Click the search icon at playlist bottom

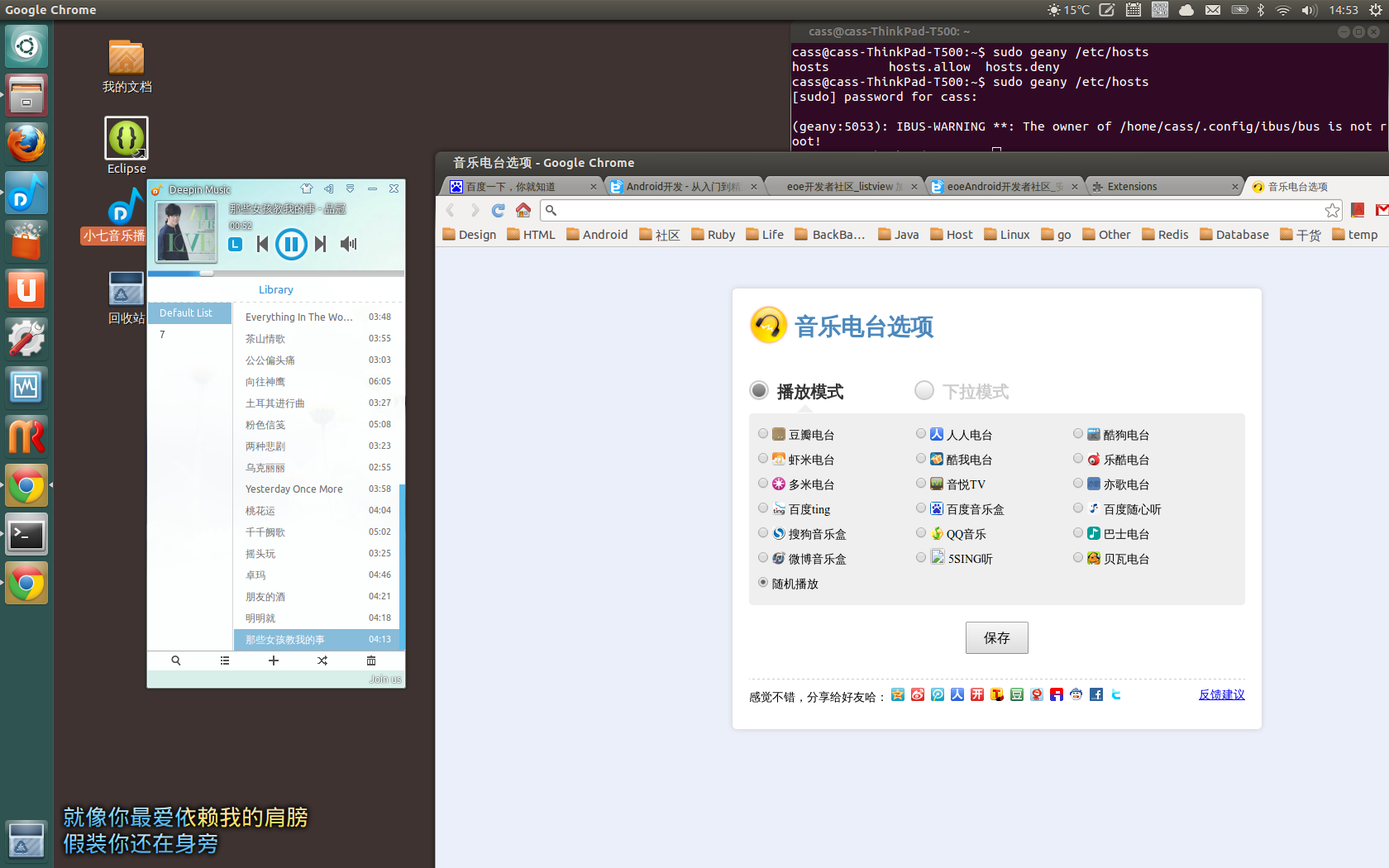tap(176, 661)
